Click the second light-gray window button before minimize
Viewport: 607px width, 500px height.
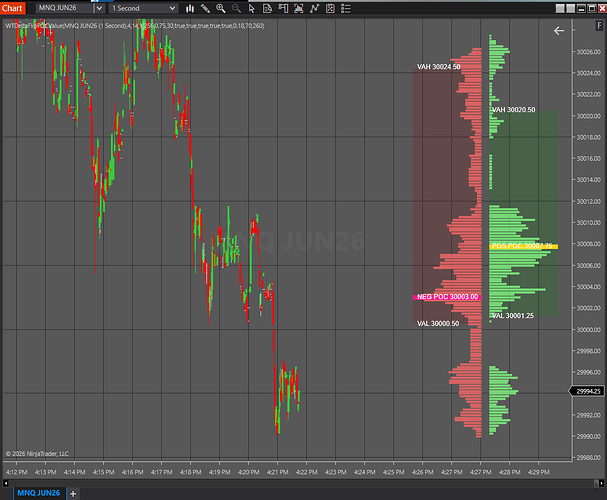570,9
